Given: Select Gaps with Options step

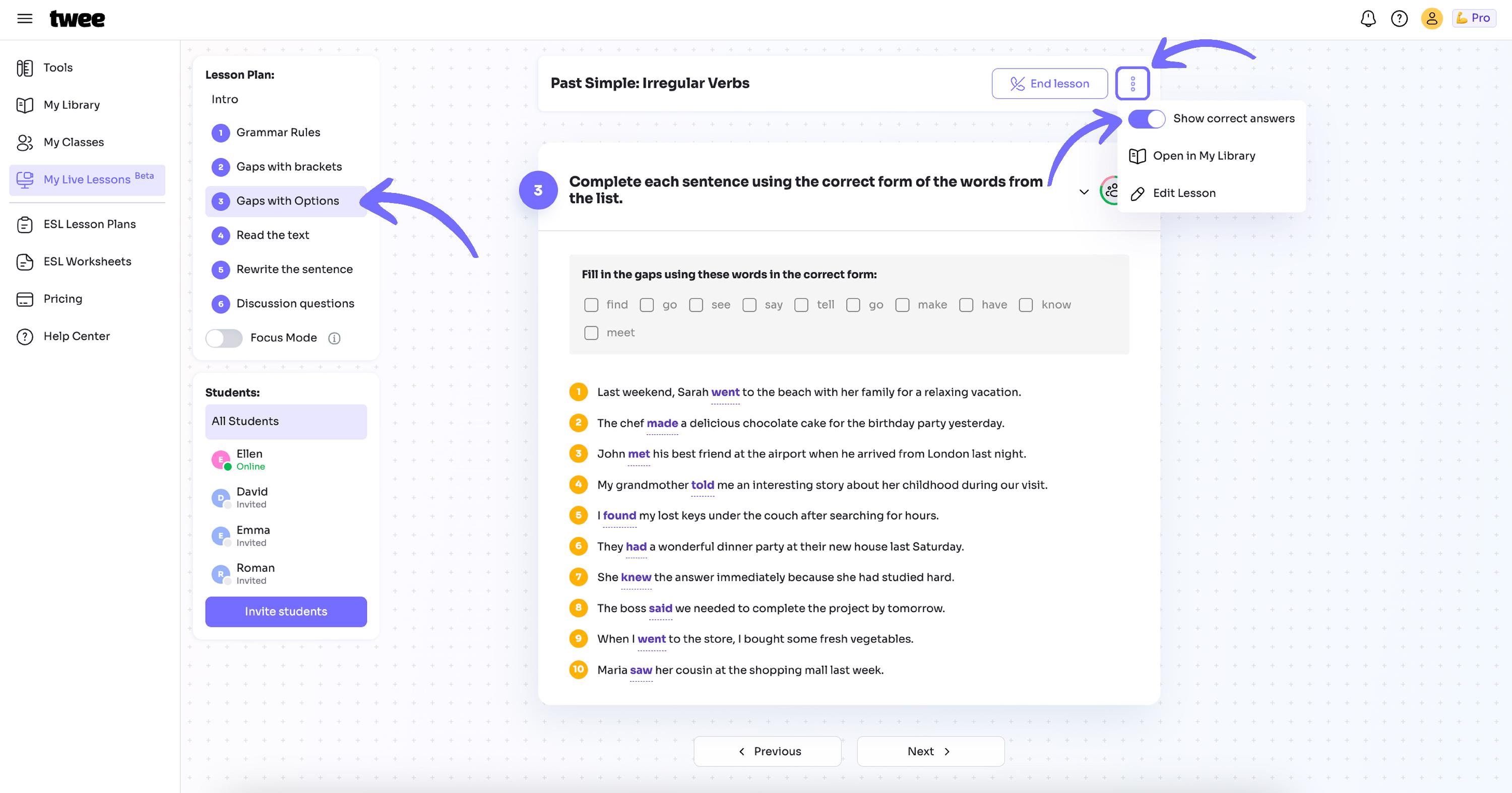Looking at the screenshot, I should [x=286, y=201].
